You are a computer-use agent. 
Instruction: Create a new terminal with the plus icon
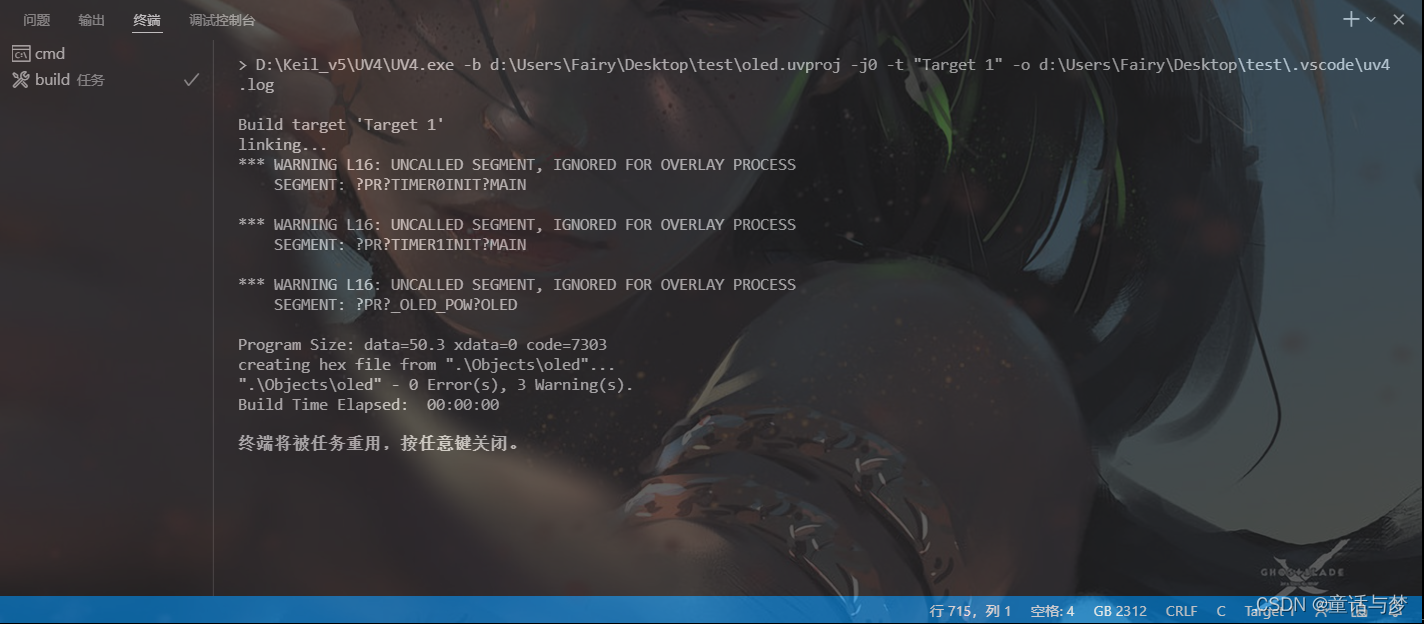pos(1351,19)
